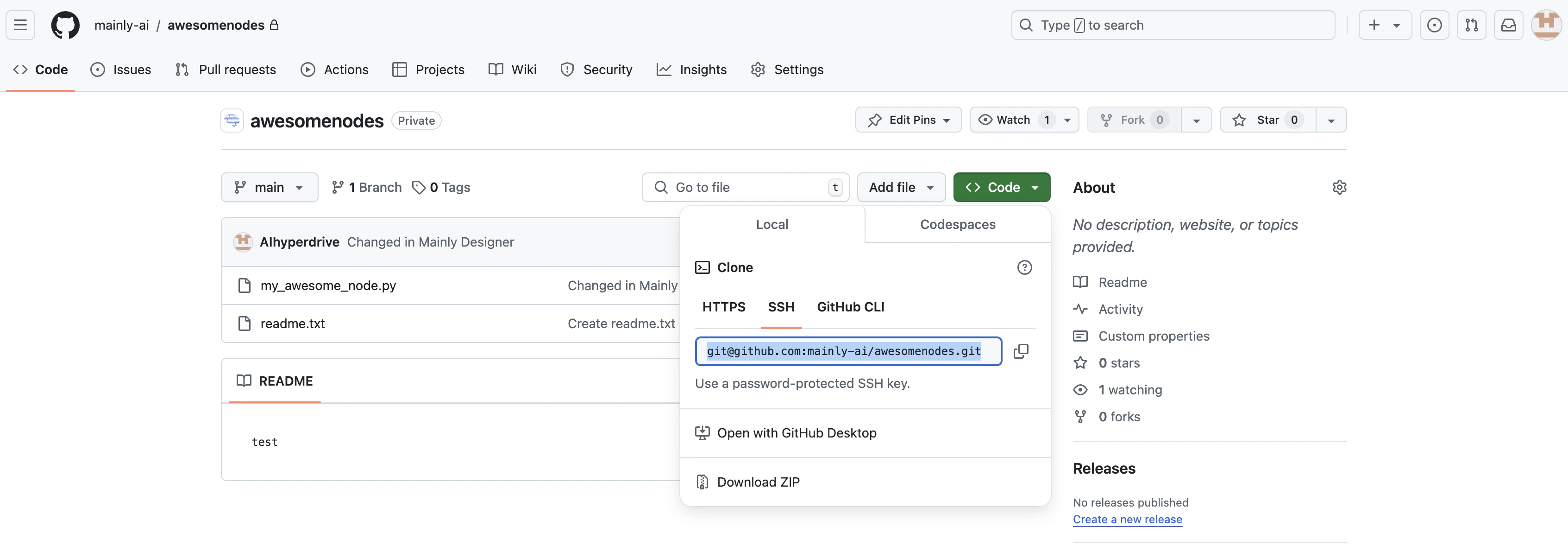Click the fork icon beside 0 forks
Viewport: 1568px width, 558px height.
1080,417
